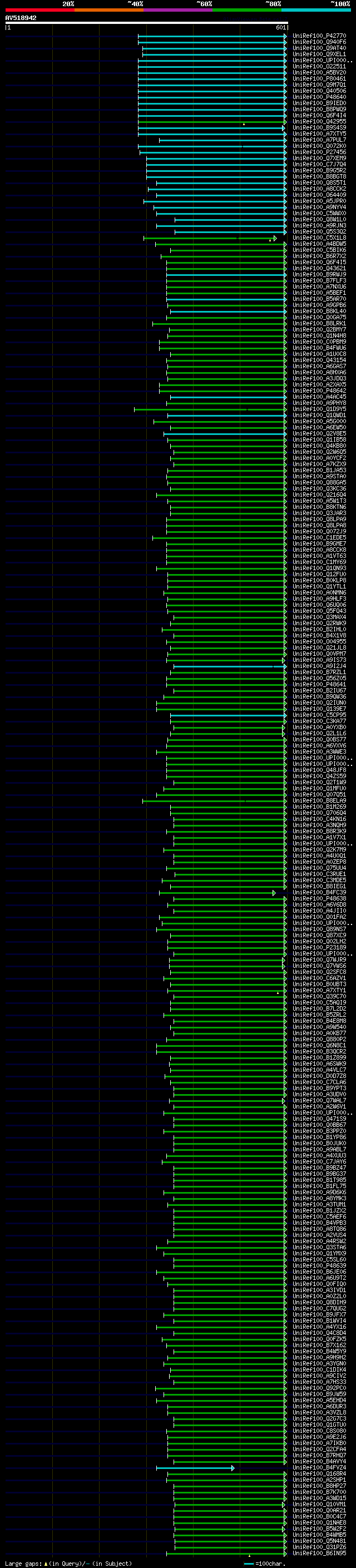Select UniRef100_Q1MFU0 label
This screenshot has width=356, height=1568.
click(319, 788)
